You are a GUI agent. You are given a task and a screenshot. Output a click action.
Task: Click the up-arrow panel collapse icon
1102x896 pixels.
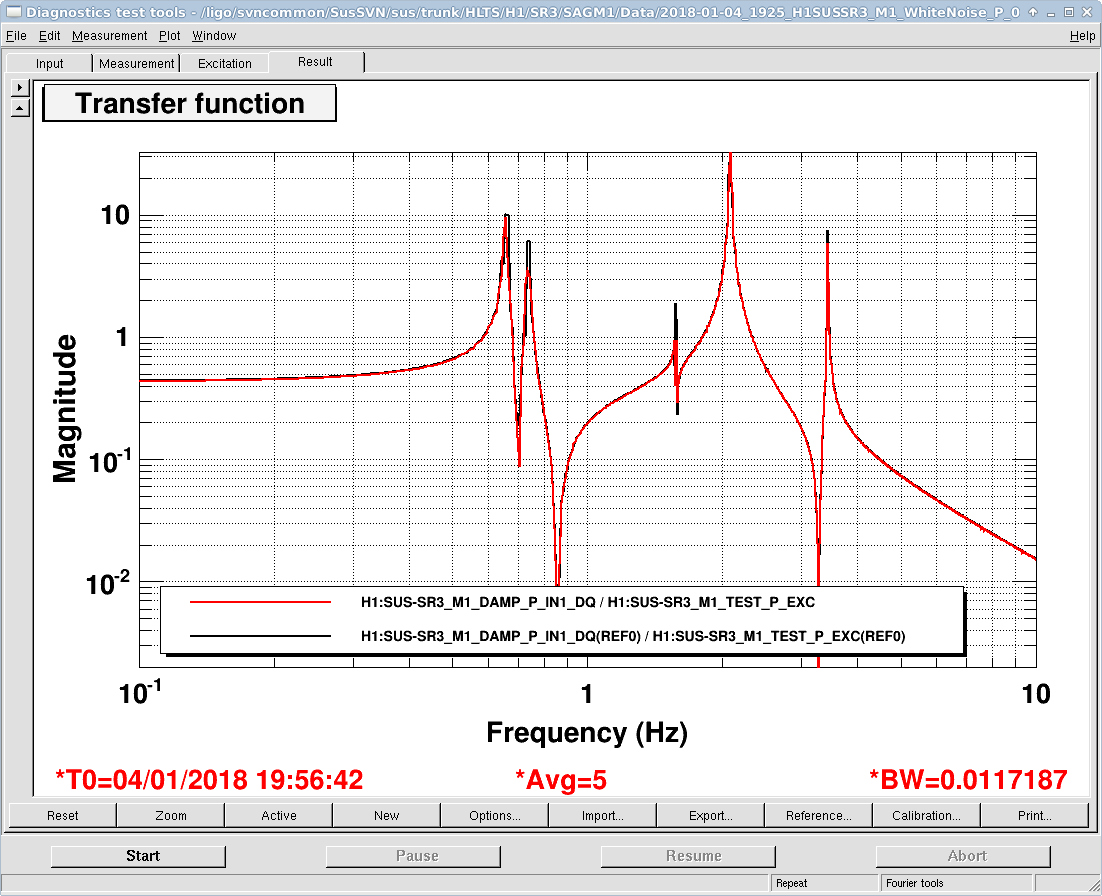click(20, 108)
